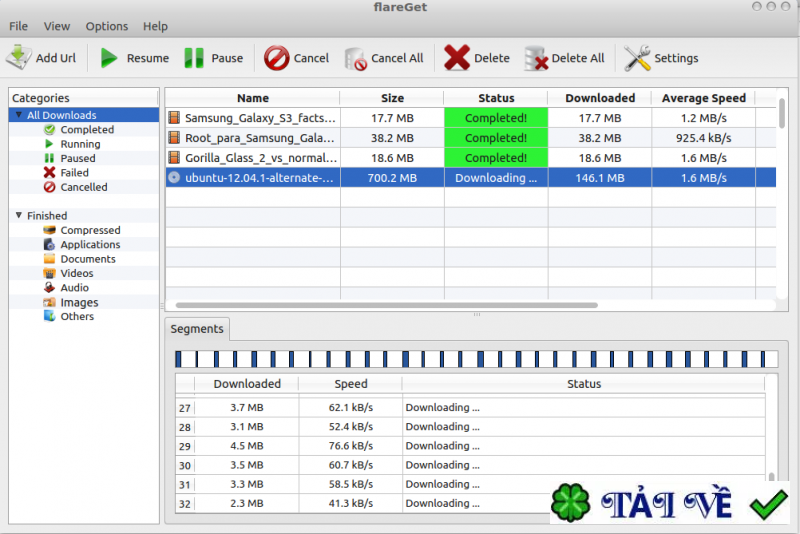Viewport: 800px width, 534px height.
Task: Click the green Resume play icon
Action: point(108,58)
